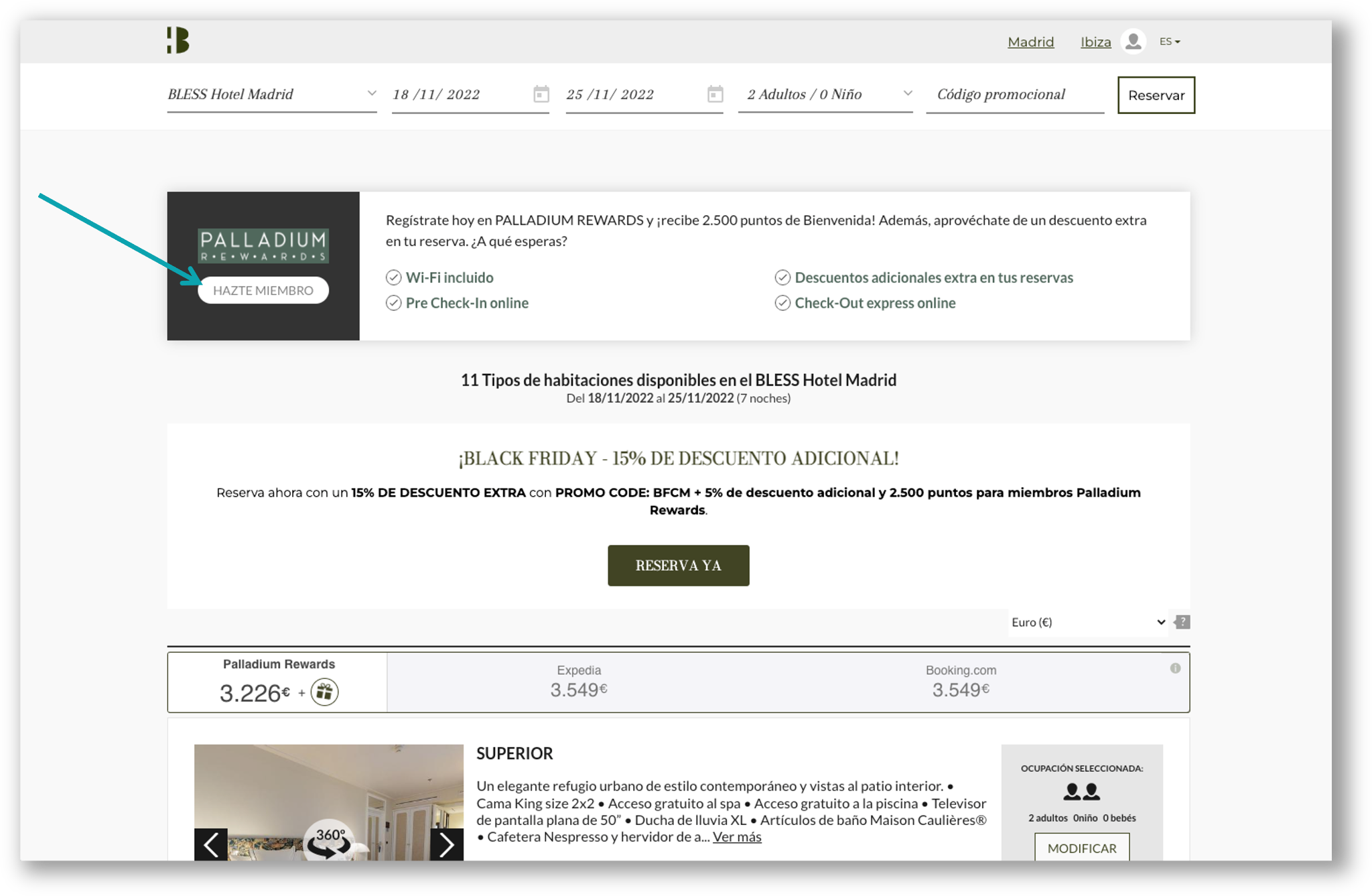Click the Descuentos adicionales checkmark icon
This screenshot has width=1372, height=896.
tap(782, 277)
